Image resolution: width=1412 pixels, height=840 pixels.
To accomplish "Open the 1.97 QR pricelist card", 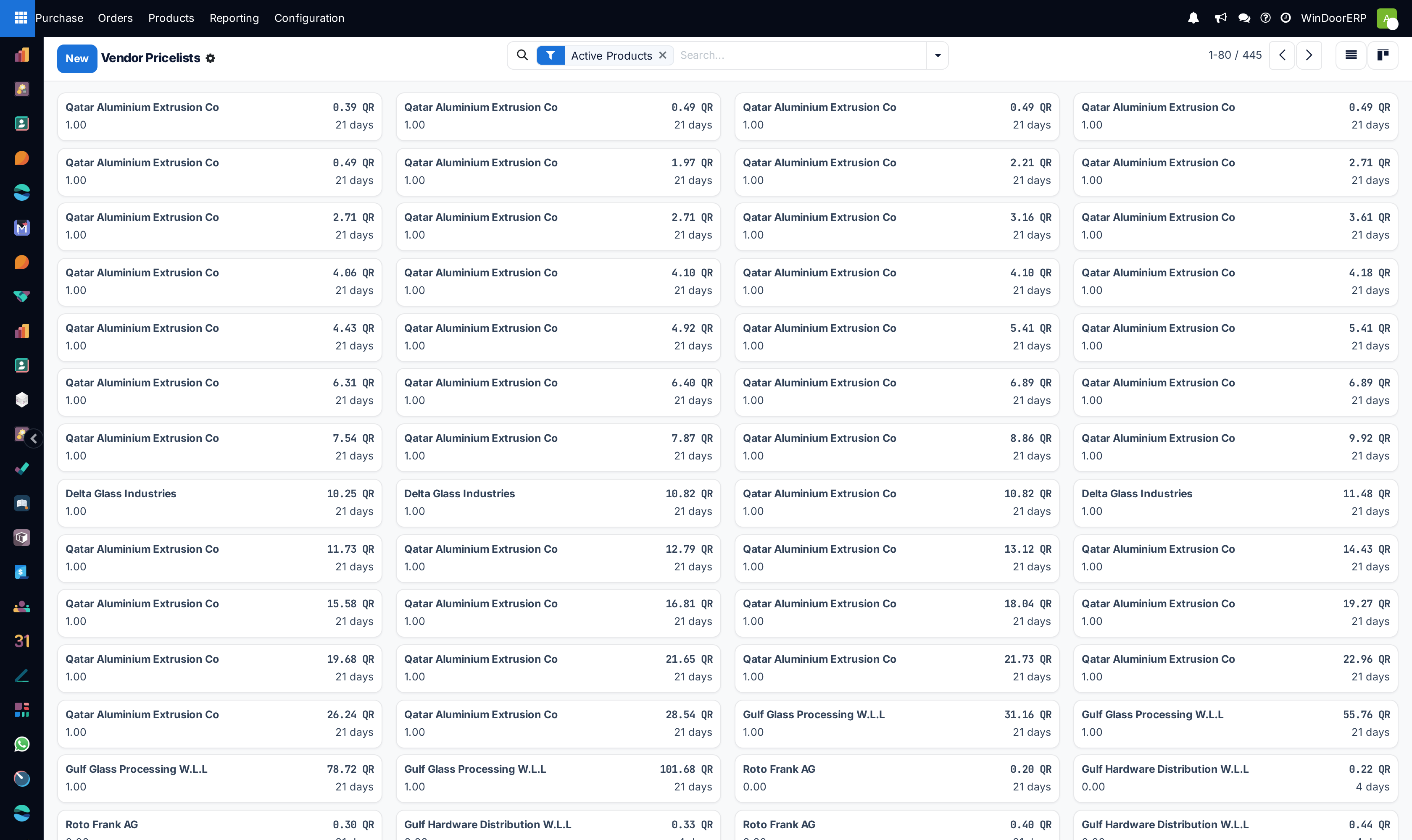I will coord(558,172).
